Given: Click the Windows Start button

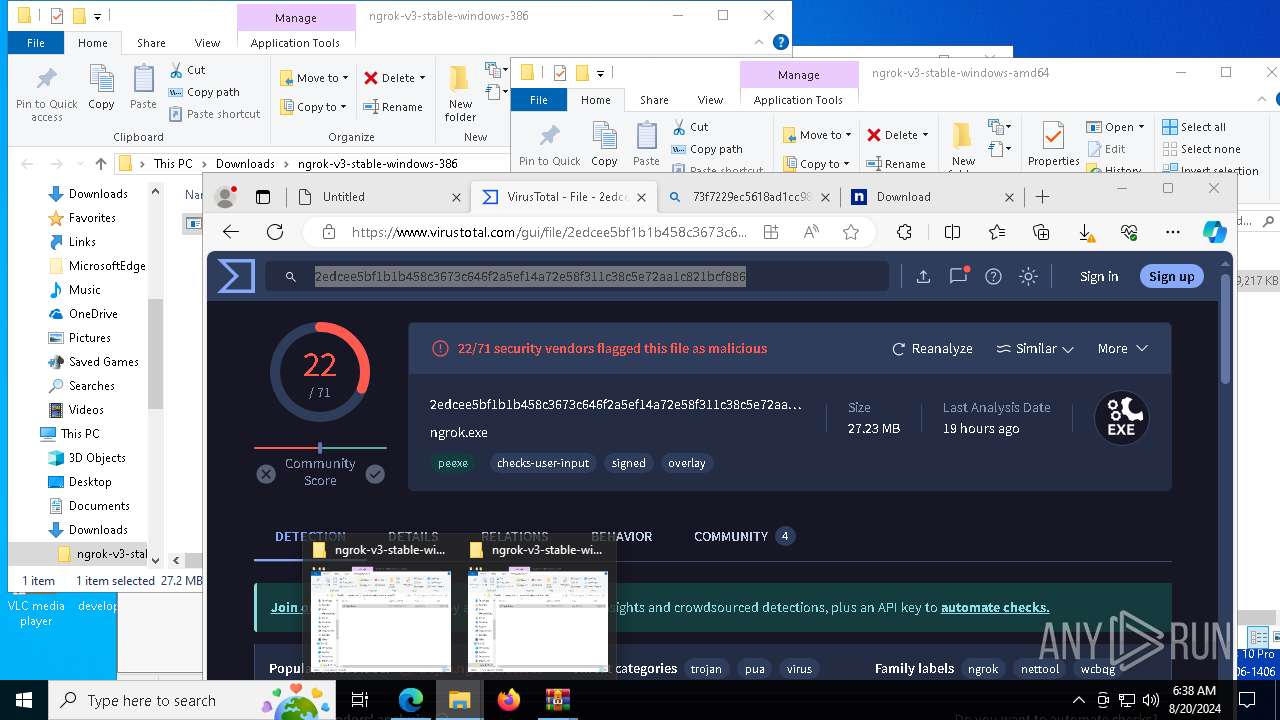Looking at the screenshot, I should [23, 700].
